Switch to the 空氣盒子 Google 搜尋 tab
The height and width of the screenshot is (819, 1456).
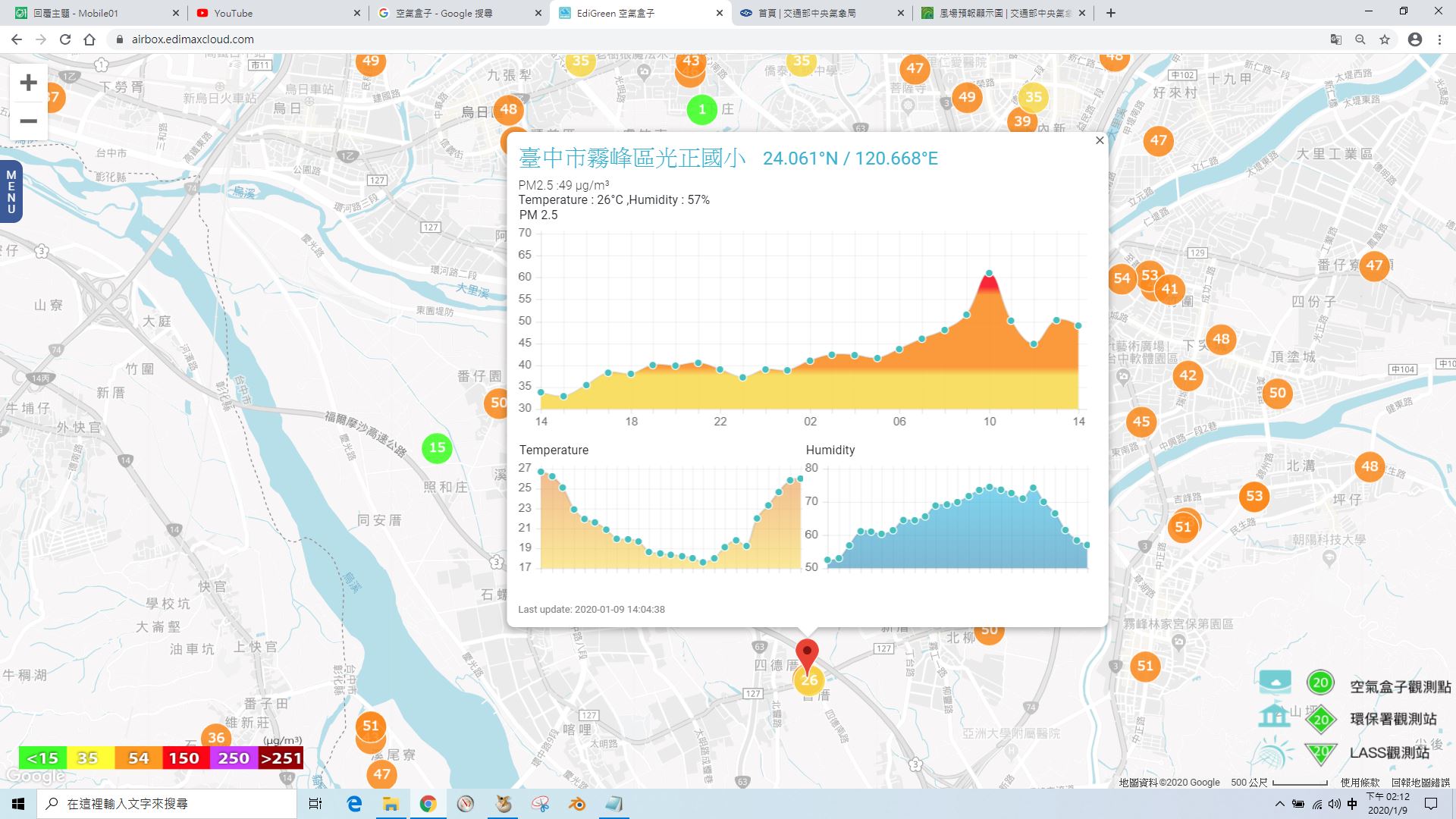[459, 13]
